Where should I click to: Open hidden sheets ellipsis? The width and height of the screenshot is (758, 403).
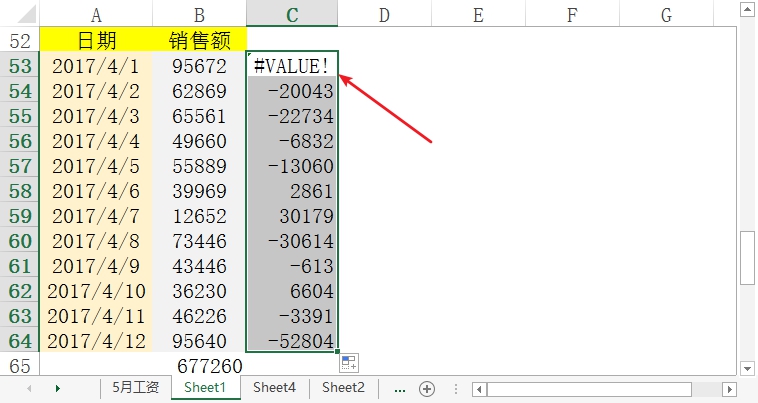click(400, 389)
